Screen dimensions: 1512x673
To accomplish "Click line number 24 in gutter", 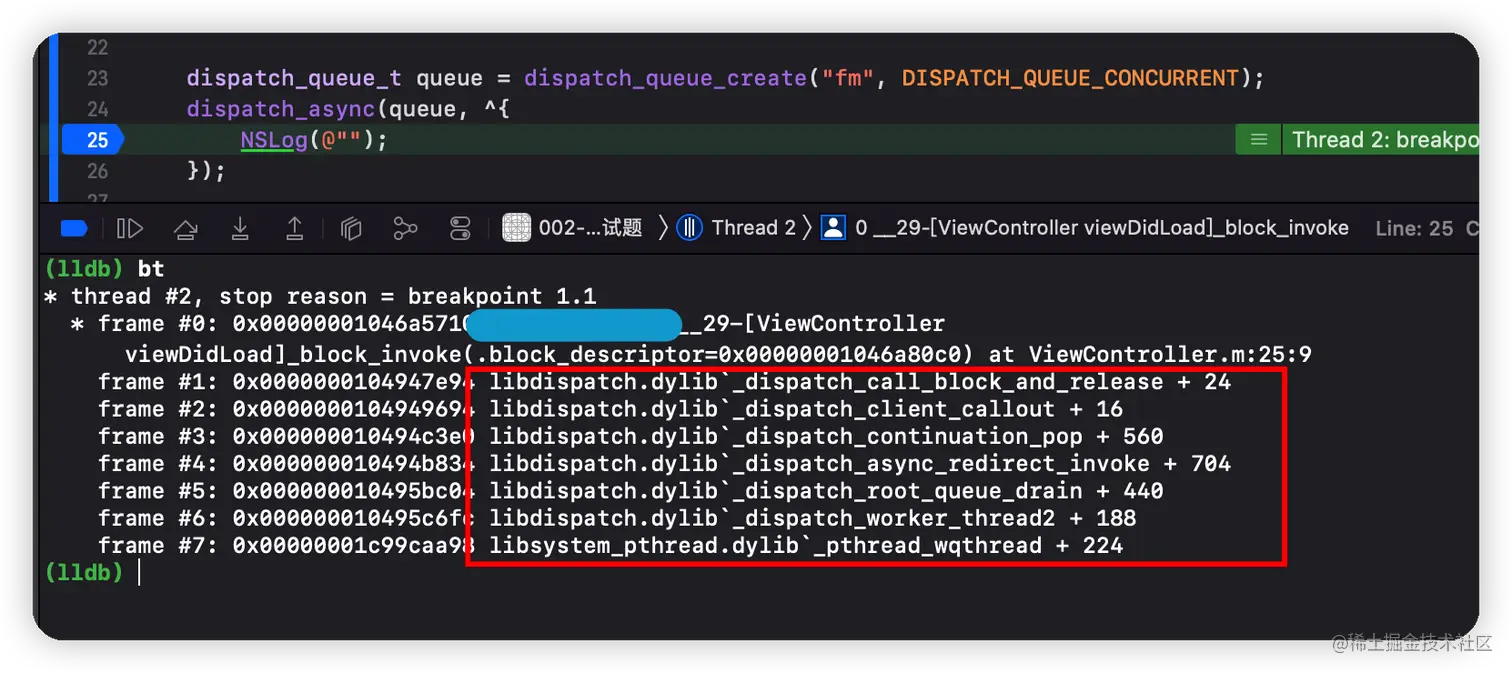I will 97,109.
